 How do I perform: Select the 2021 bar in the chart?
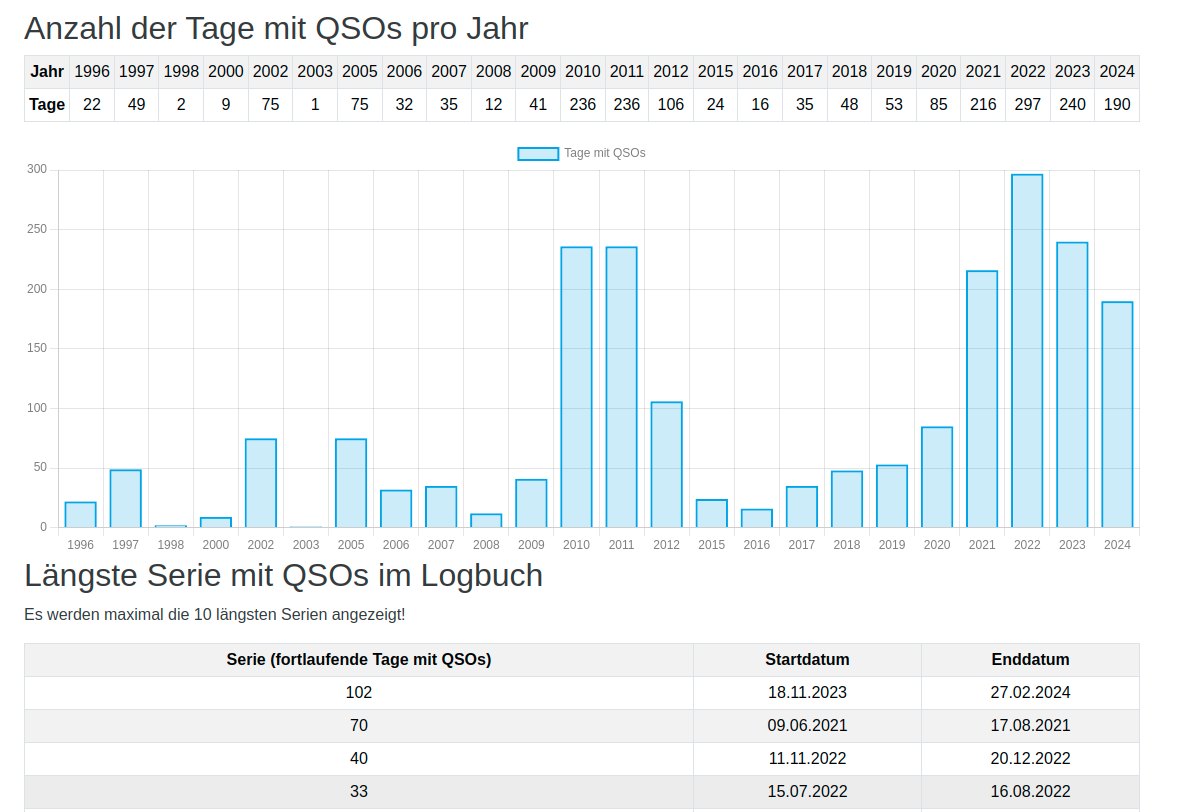[x=982, y=399]
